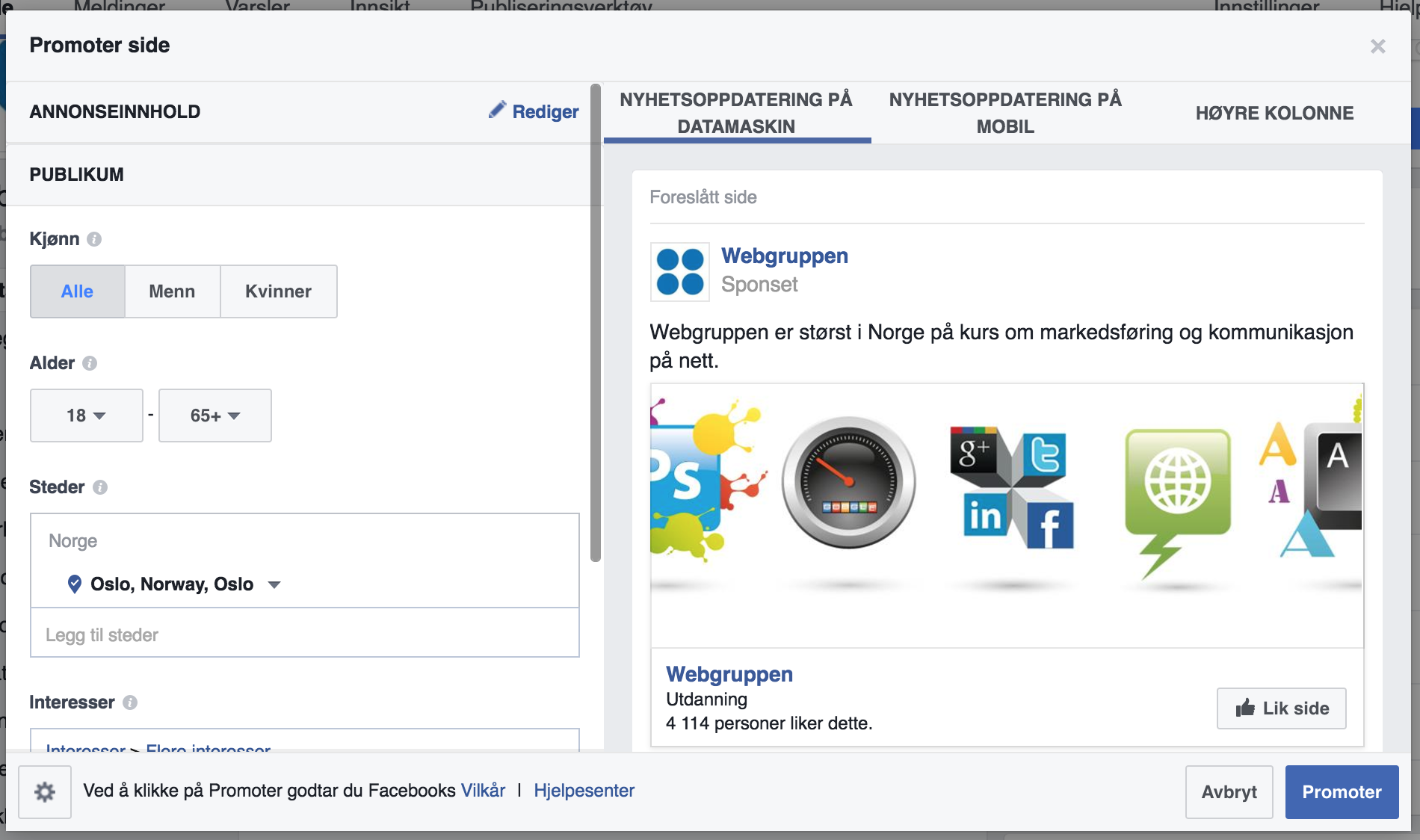Click the Webgruppen page name in ad header
This screenshot has height=840, width=1420.
click(x=785, y=256)
